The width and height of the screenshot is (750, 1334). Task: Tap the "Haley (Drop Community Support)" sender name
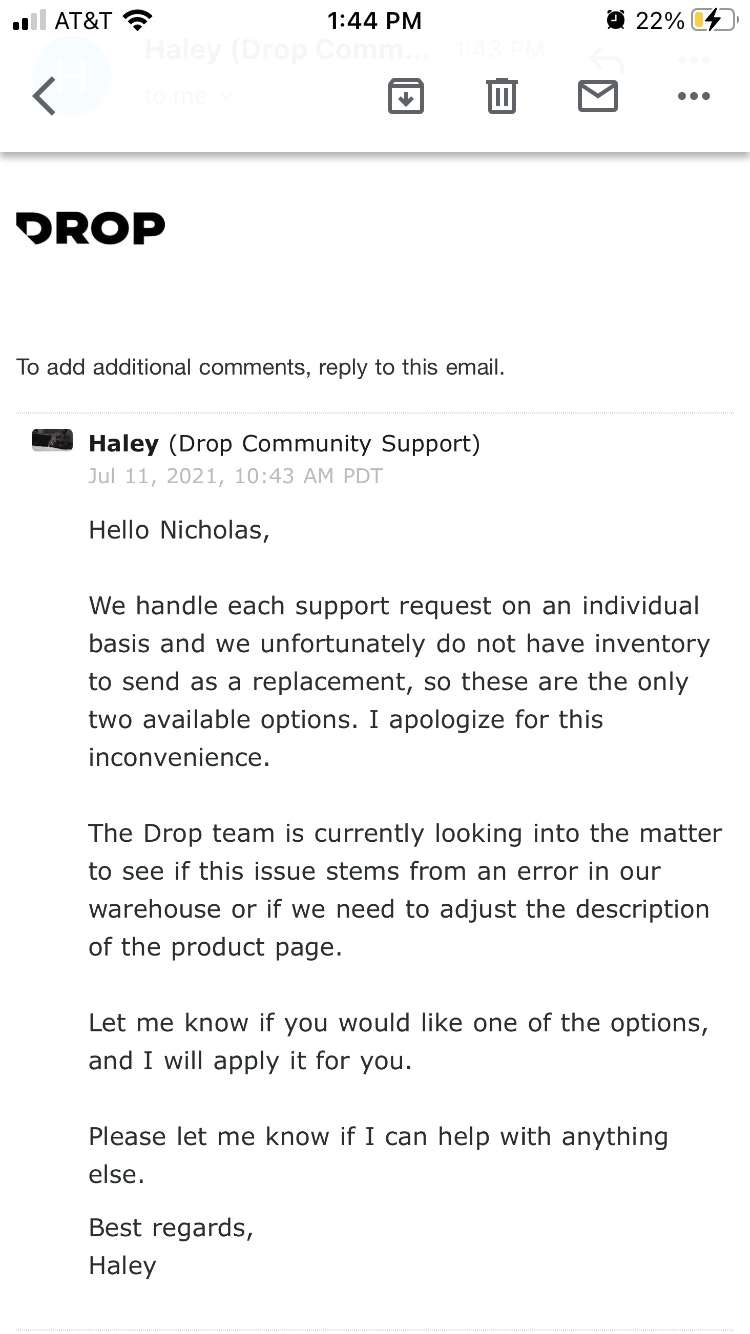point(284,443)
